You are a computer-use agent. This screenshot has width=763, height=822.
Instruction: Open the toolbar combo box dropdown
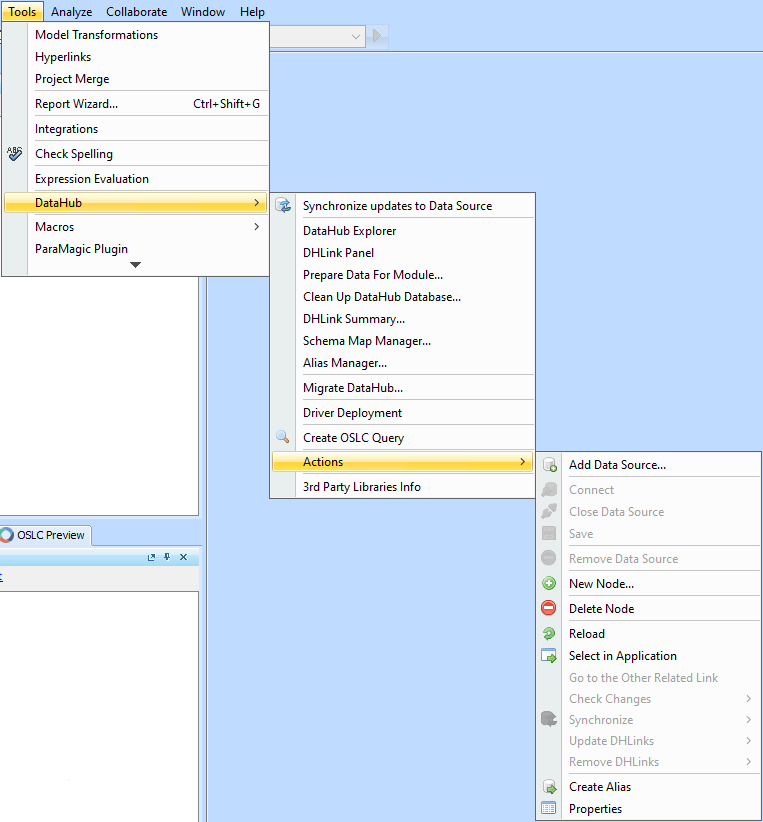(356, 36)
